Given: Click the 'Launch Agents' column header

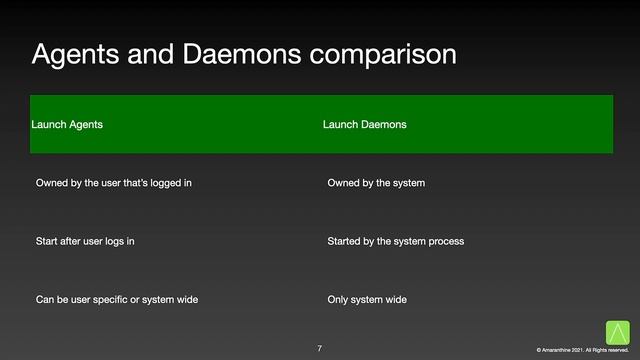Looking at the screenshot, I should pyautogui.click(x=67, y=124).
